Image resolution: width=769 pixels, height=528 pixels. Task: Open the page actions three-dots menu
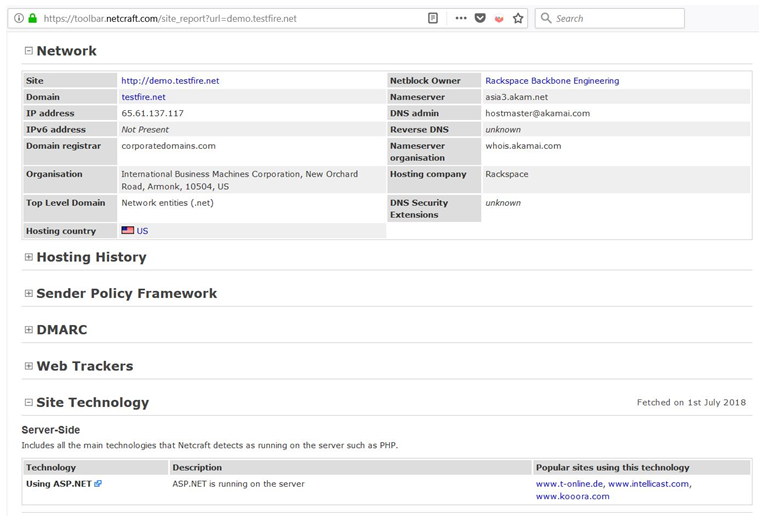[461, 18]
